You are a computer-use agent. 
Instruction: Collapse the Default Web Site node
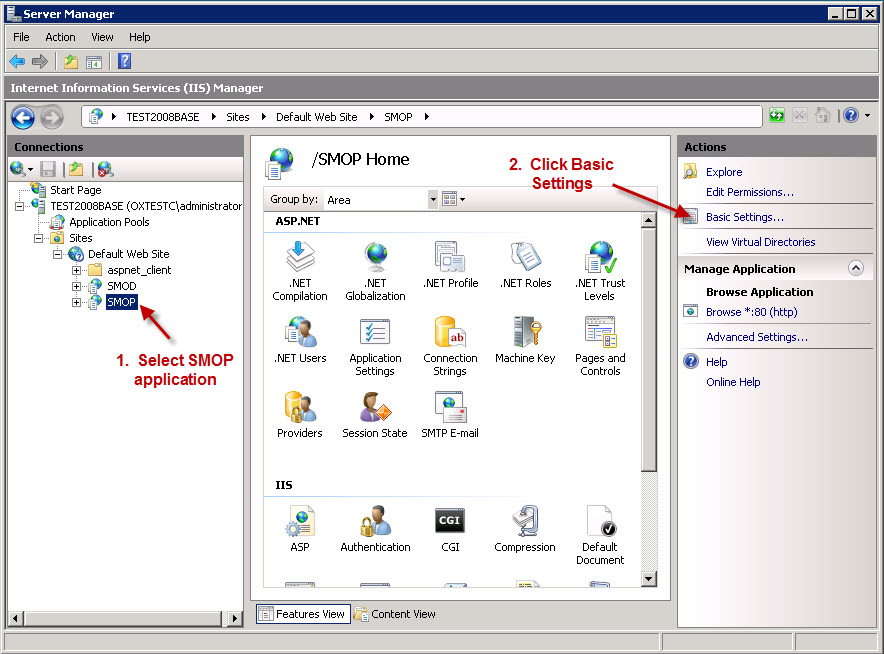click(58, 254)
